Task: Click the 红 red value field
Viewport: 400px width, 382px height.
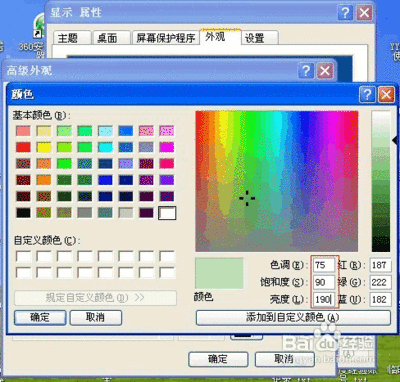Action: point(380,265)
